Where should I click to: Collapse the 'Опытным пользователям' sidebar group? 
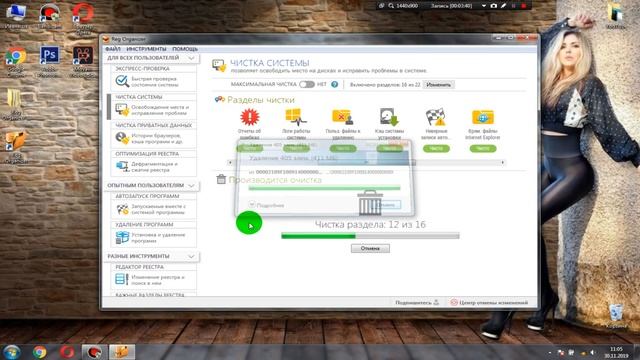pos(191,185)
